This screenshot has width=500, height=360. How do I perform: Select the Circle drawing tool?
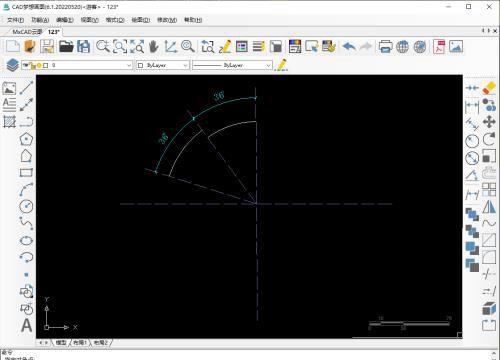pyautogui.click(x=26, y=206)
